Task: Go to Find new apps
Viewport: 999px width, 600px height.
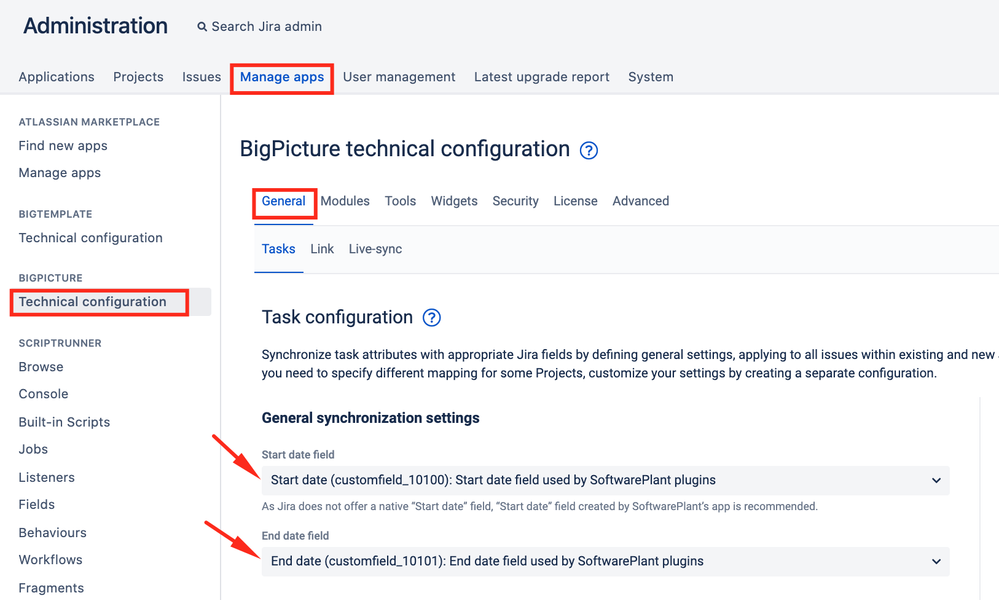Action: pyautogui.click(x=63, y=146)
